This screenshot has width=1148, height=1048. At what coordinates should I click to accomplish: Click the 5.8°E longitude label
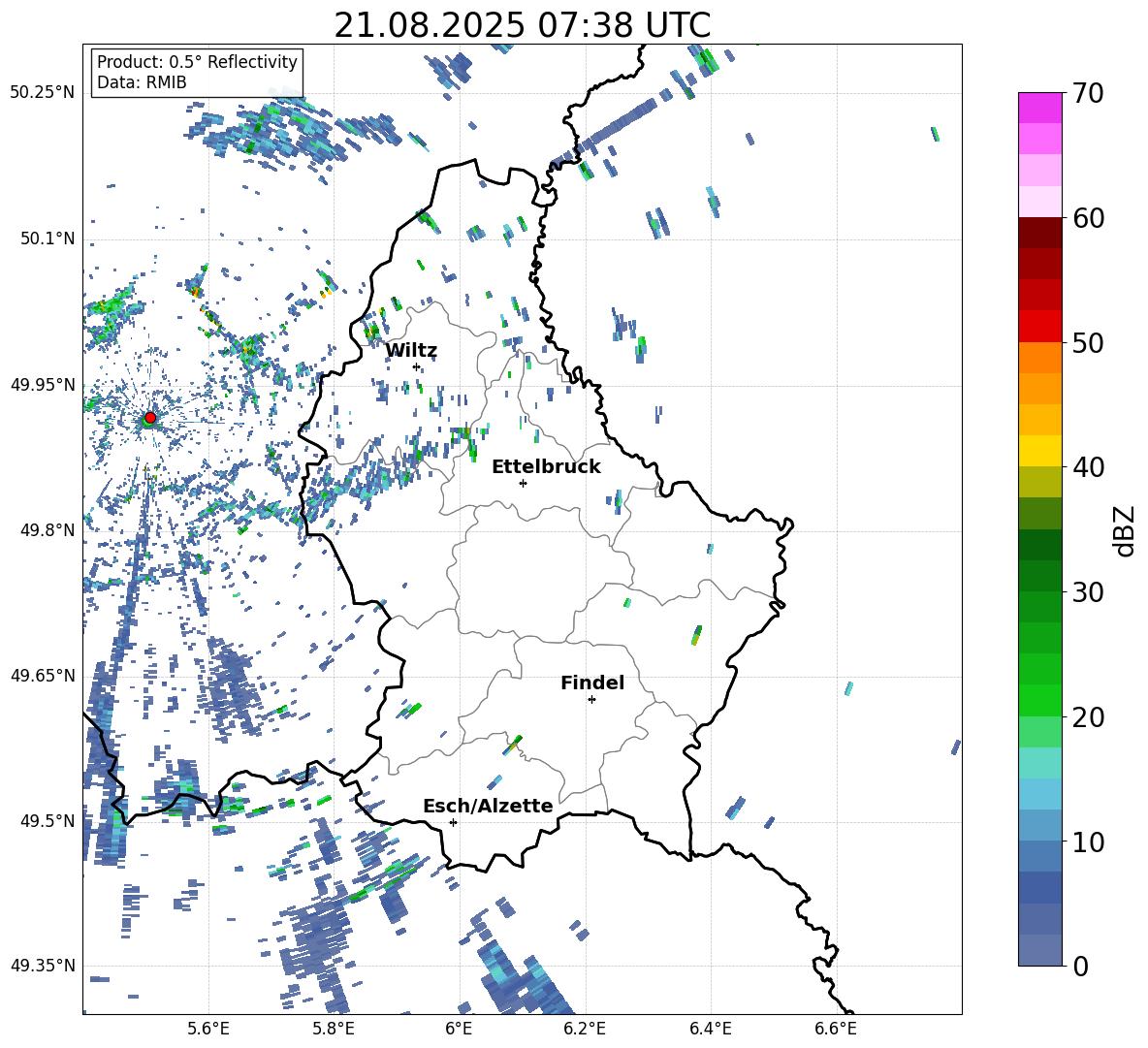[x=334, y=1030]
